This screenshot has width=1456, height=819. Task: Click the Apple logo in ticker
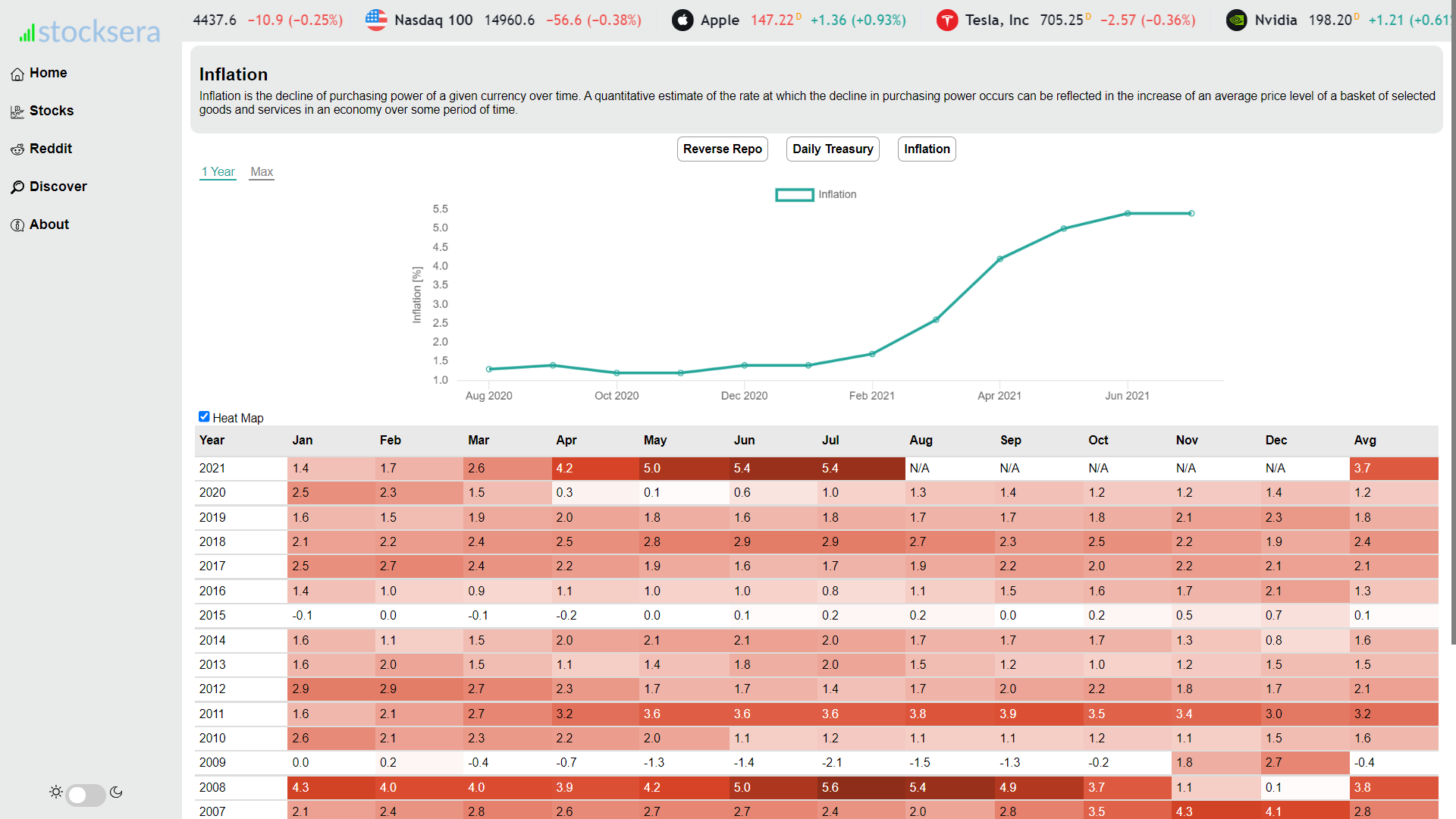(682, 20)
